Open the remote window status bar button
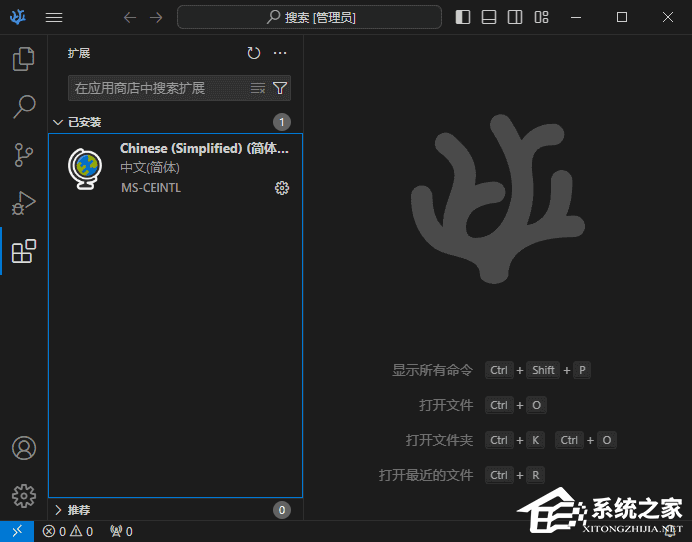The height and width of the screenshot is (542, 692). point(17,531)
